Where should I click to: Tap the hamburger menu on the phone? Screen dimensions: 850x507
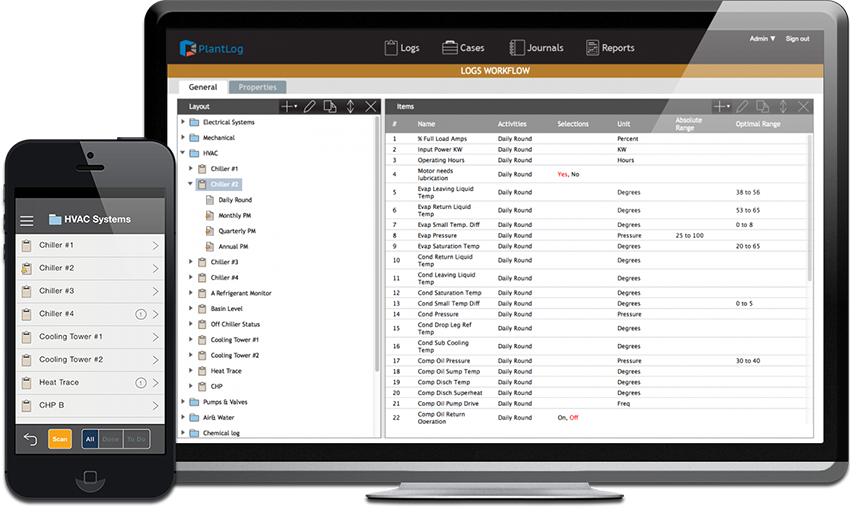click(27, 220)
